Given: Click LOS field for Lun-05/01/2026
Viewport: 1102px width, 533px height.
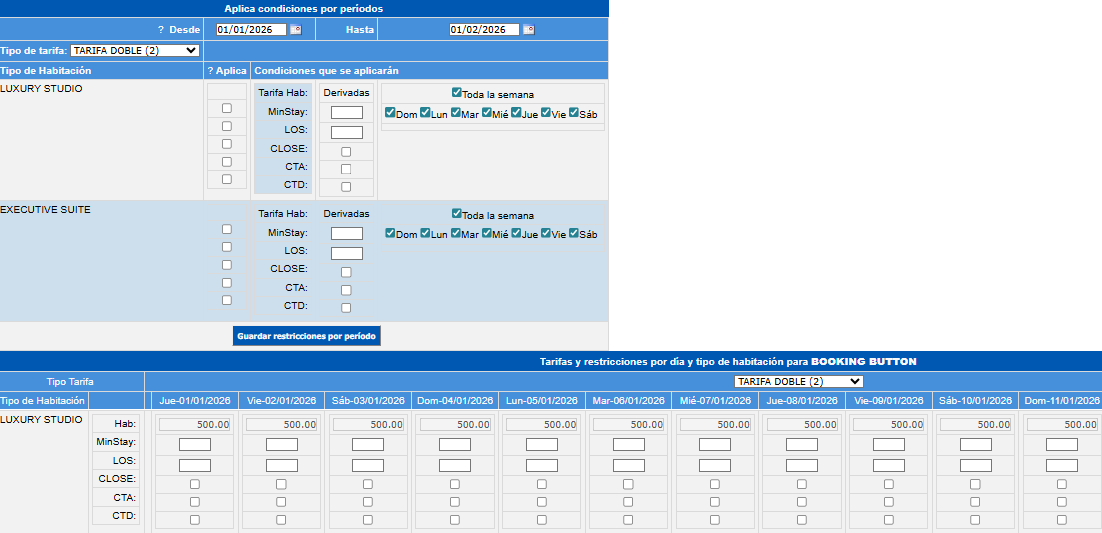Looking at the screenshot, I should (541, 465).
